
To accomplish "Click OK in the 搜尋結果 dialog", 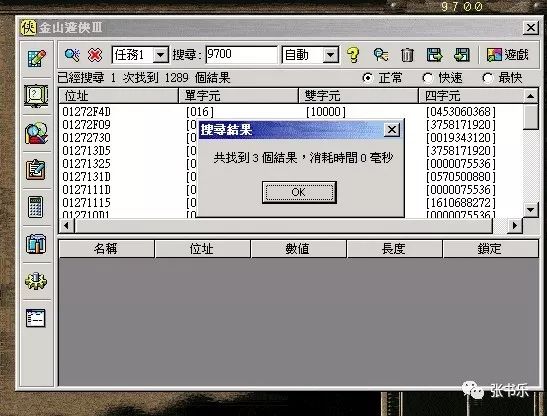I will [x=299, y=192].
